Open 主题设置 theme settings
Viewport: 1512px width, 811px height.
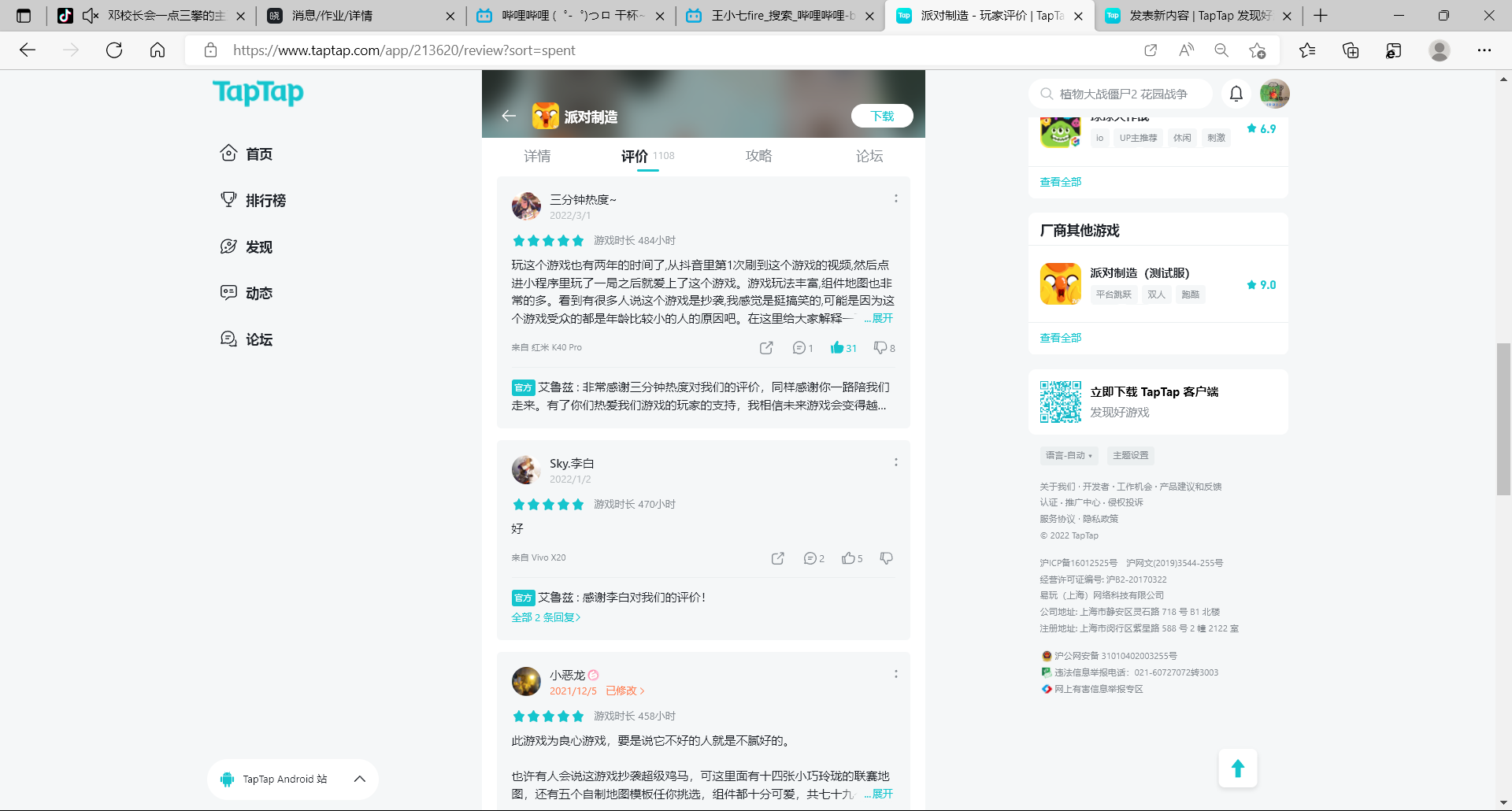pos(1130,455)
